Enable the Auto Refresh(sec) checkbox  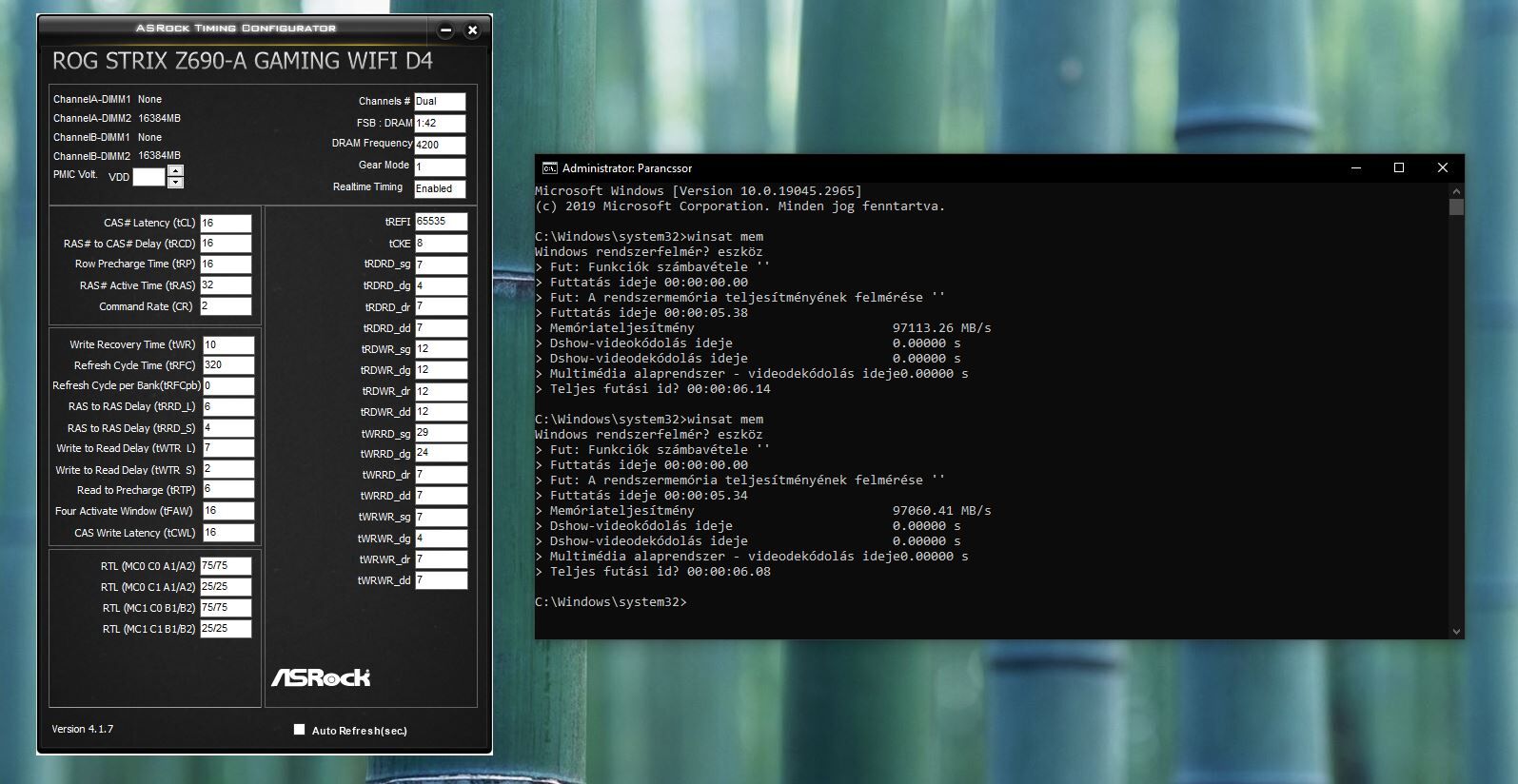point(299,730)
